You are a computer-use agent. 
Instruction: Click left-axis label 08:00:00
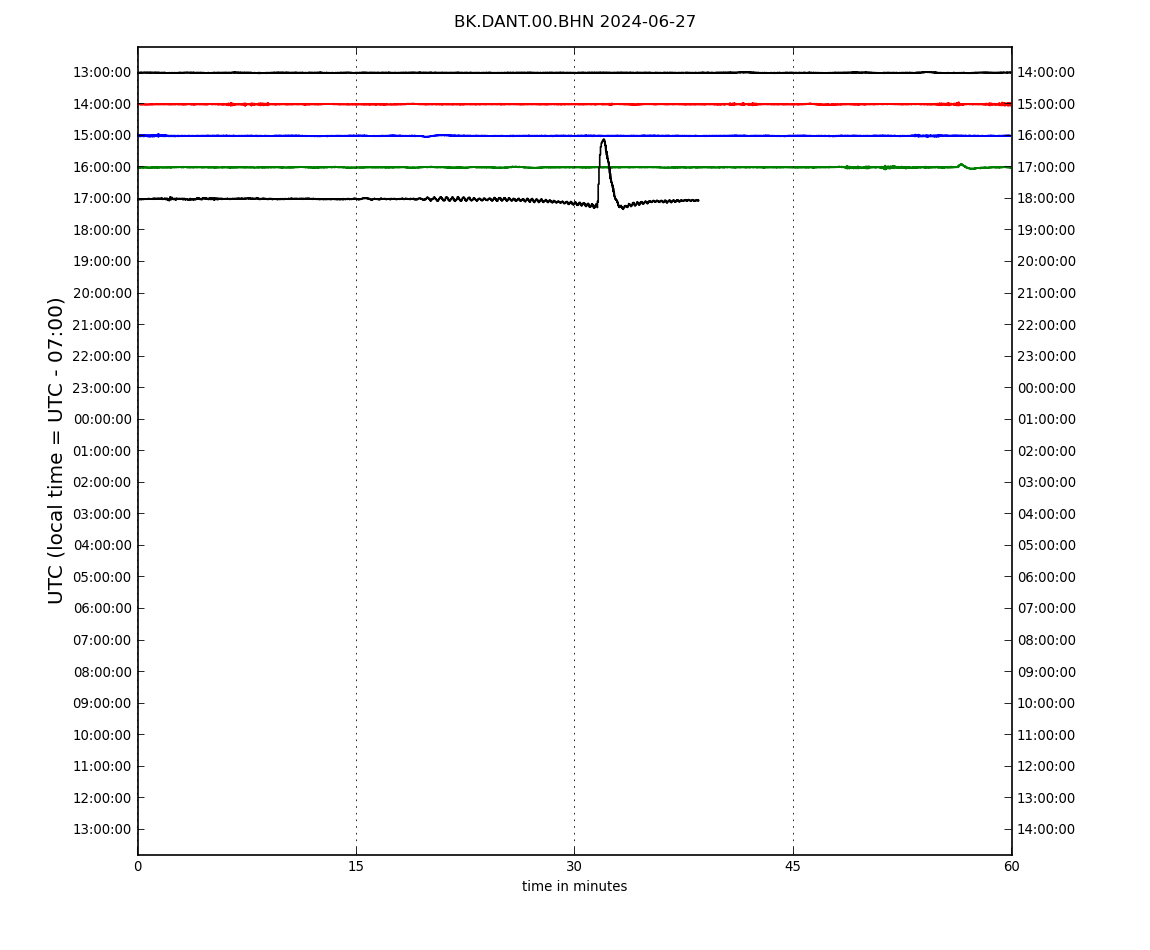(x=102, y=672)
